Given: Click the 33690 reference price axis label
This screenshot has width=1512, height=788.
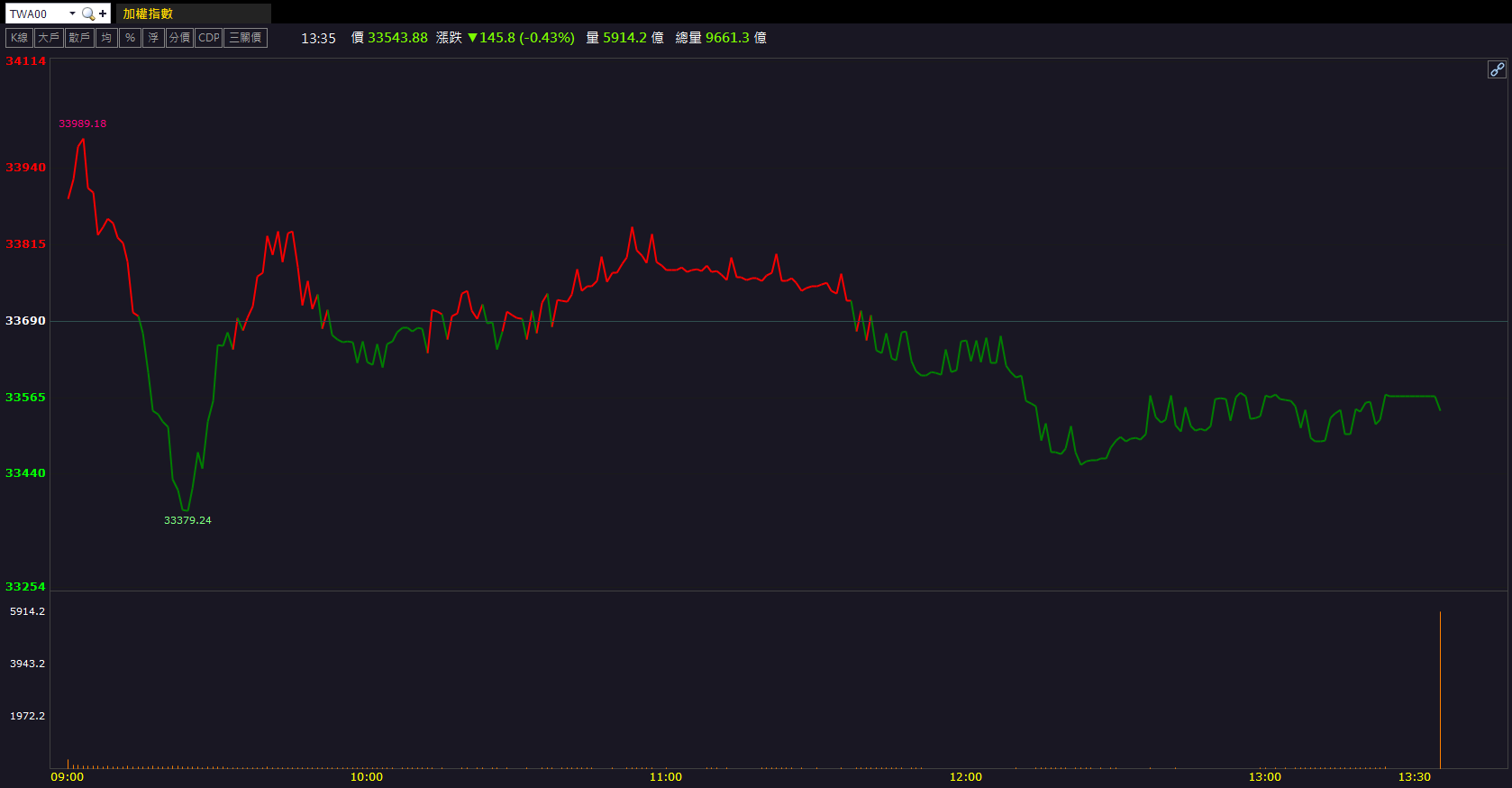Looking at the screenshot, I should click(x=25, y=321).
